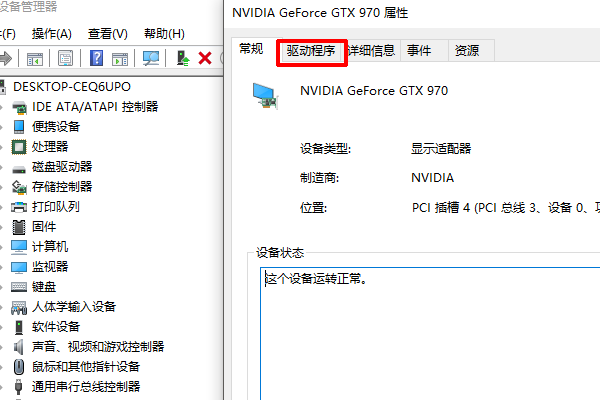Viewport: 600px width, 400px height.
Task: Select the 通用串行总线控制器 category
Action: coord(86,387)
